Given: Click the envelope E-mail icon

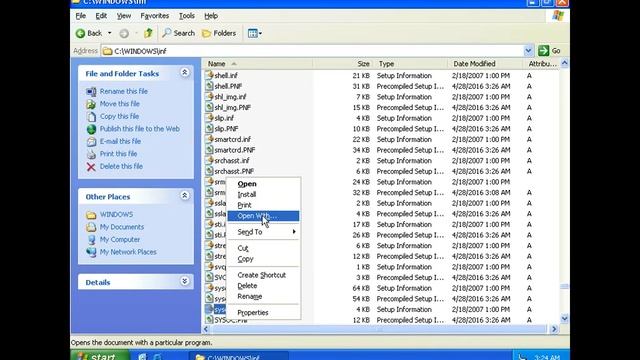Looking at the screenshot, I should pyautogui.click(x=91, y=142).
